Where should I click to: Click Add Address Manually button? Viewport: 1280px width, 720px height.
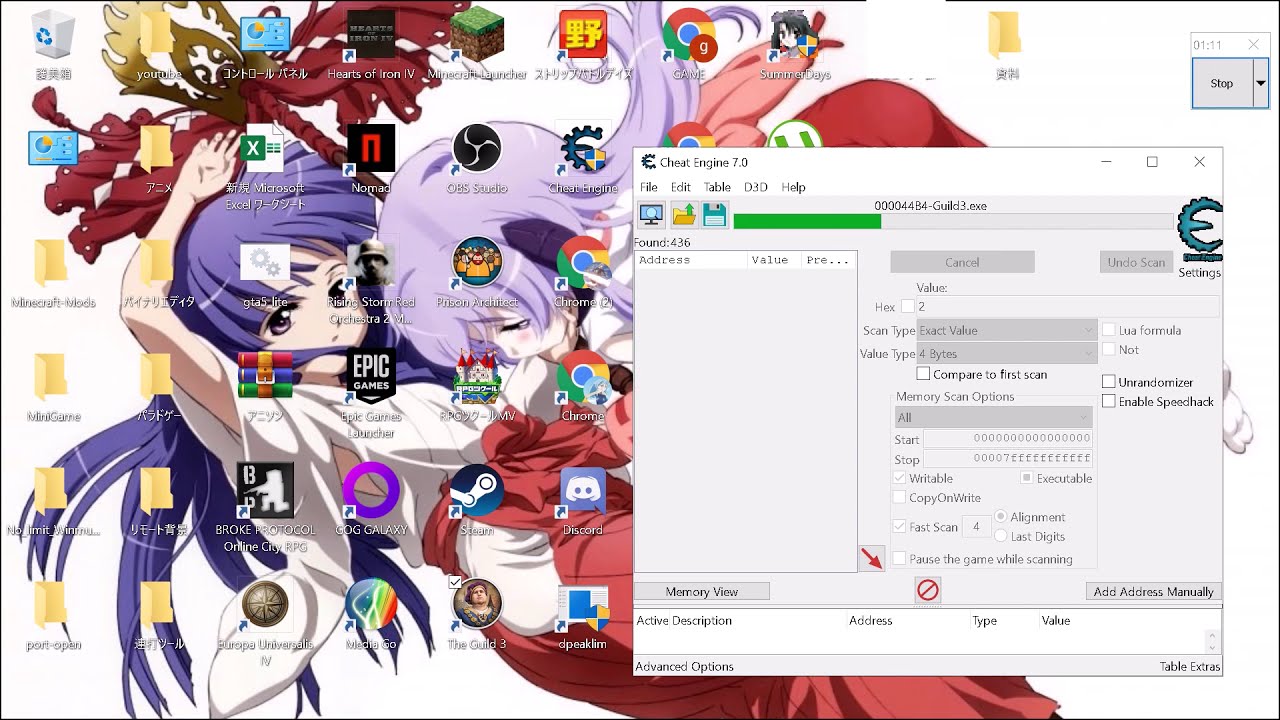click(1154, 591)
